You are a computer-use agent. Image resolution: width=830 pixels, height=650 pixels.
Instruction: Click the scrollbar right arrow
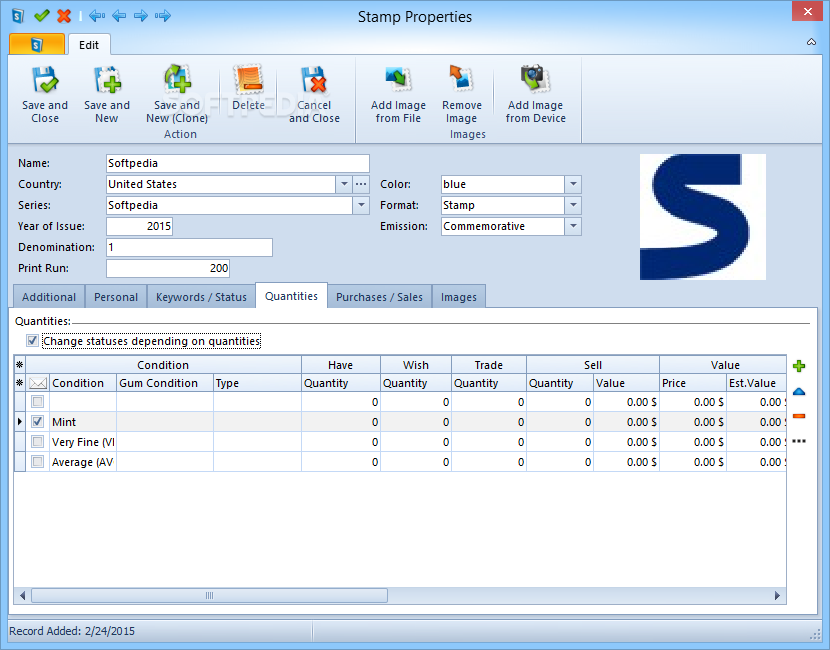point(777,595)
